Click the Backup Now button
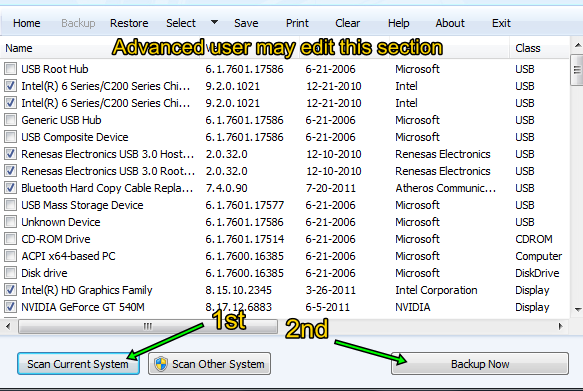 (x=480, y=363)
